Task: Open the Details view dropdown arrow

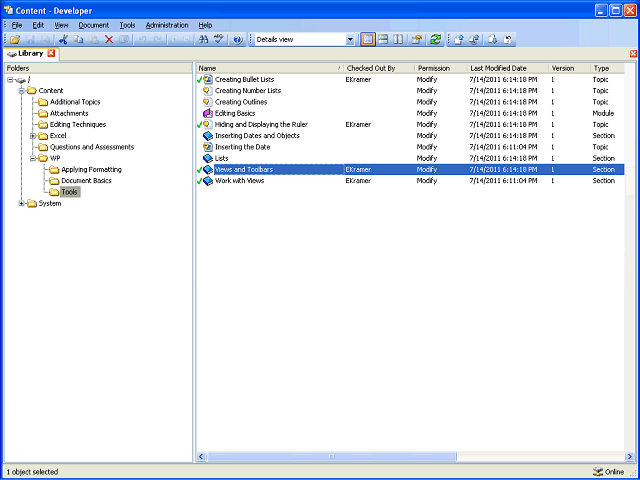Action: coord(350,40)
